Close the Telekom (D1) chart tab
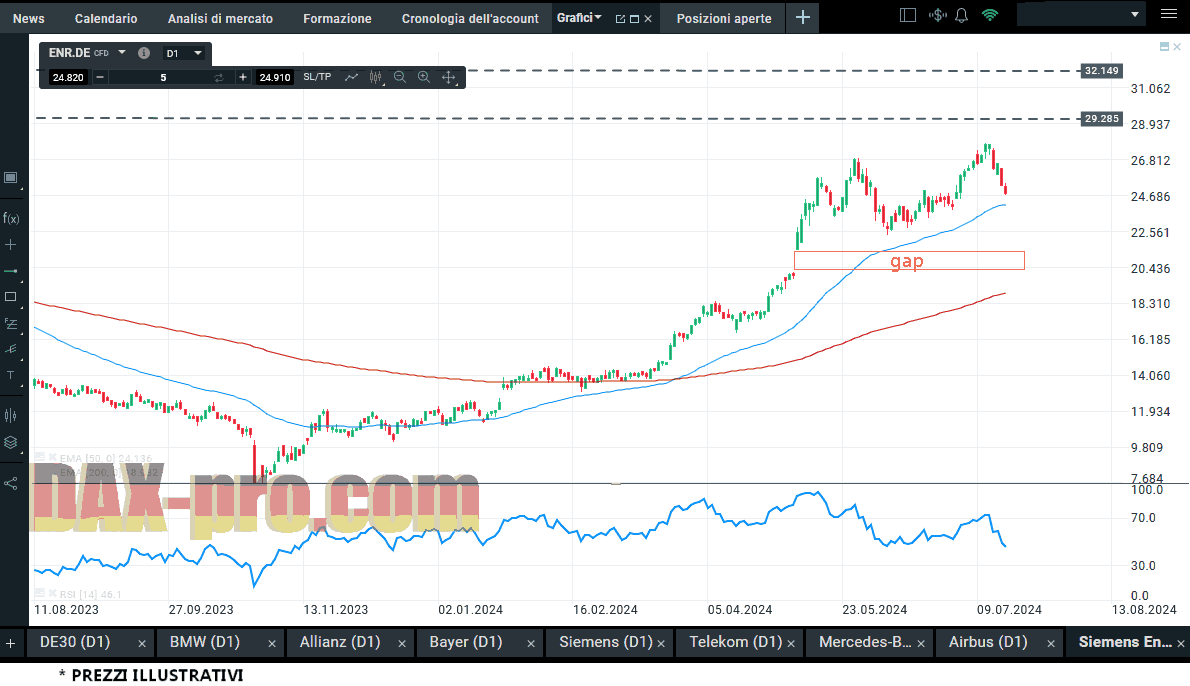 point(791,644)
